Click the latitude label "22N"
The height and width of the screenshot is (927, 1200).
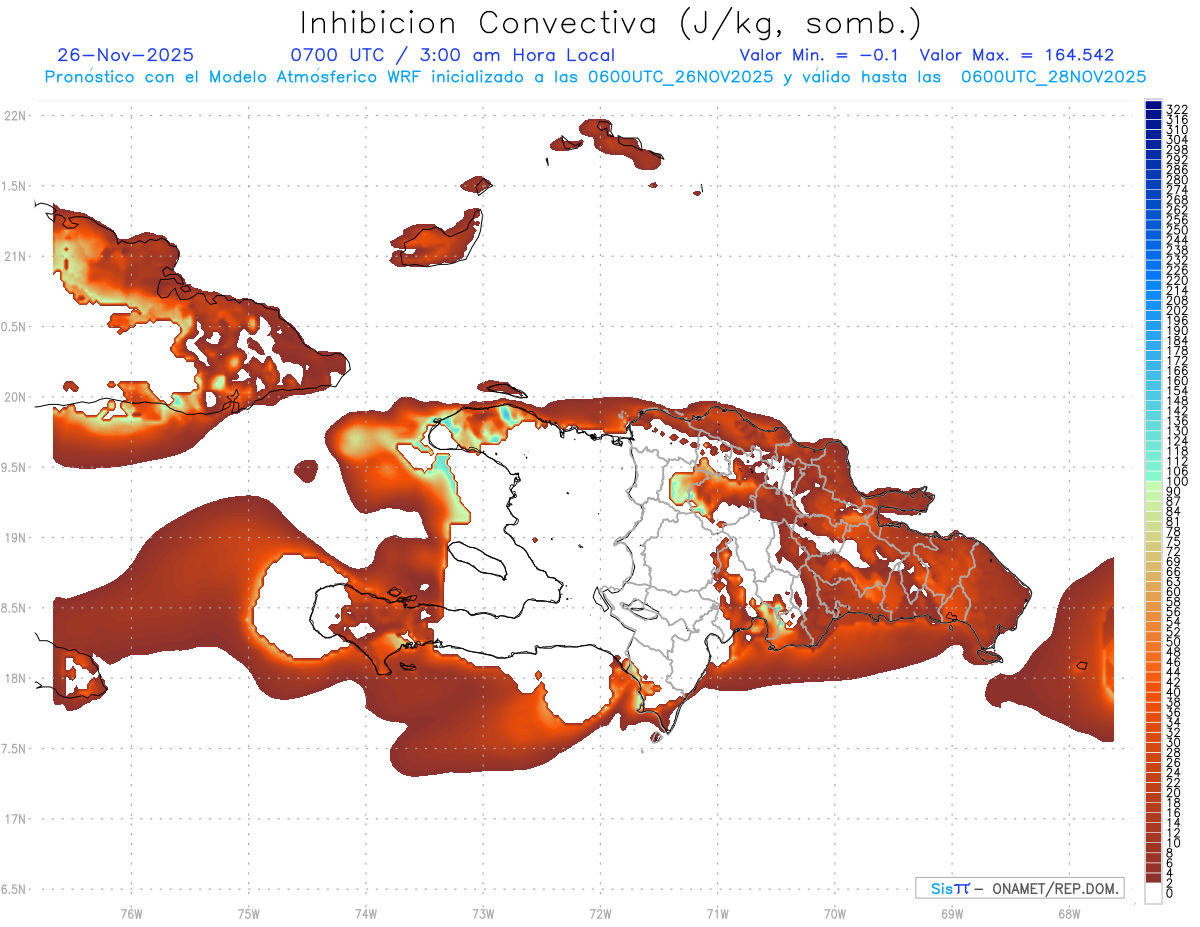14,115
